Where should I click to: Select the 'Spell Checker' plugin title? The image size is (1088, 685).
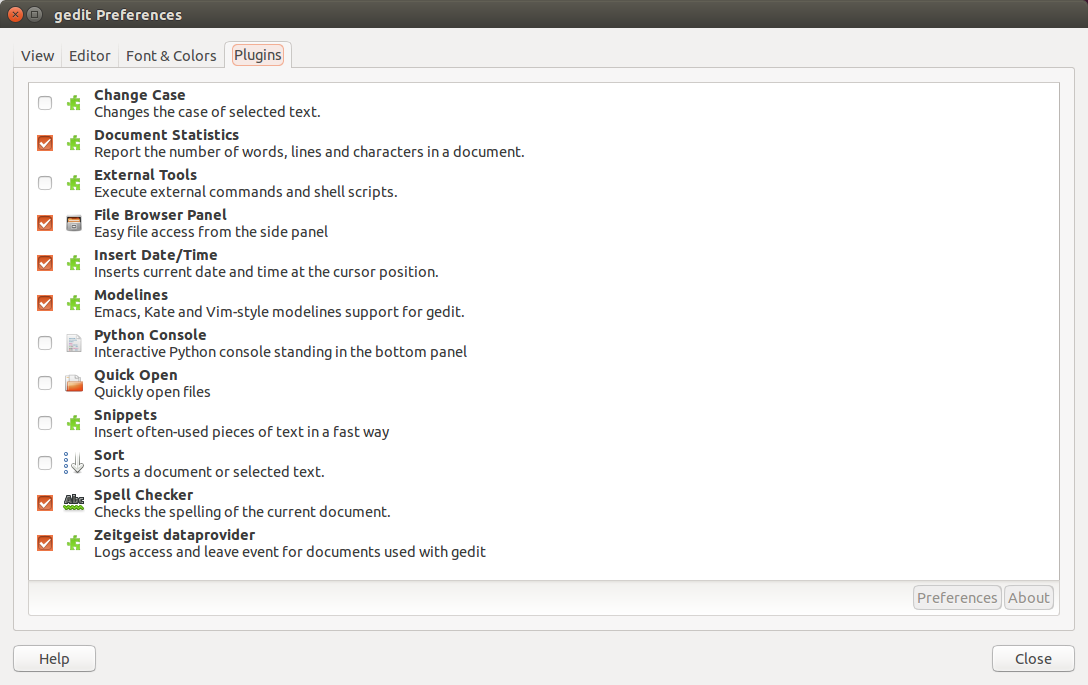coord(144,495)
